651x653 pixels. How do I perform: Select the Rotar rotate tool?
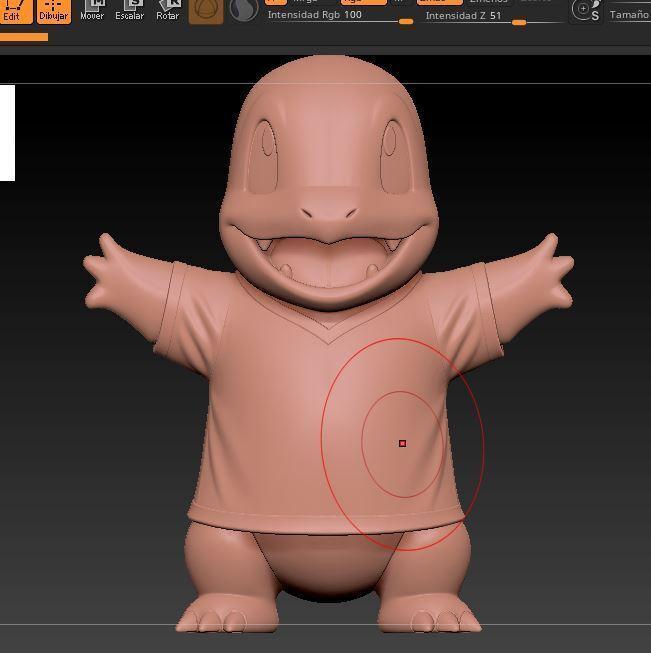tap(167, 11)
